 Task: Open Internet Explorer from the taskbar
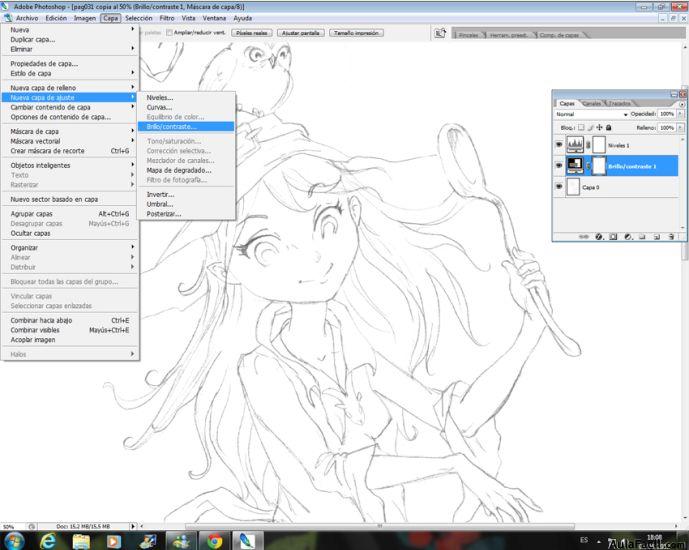pos(47,541)
